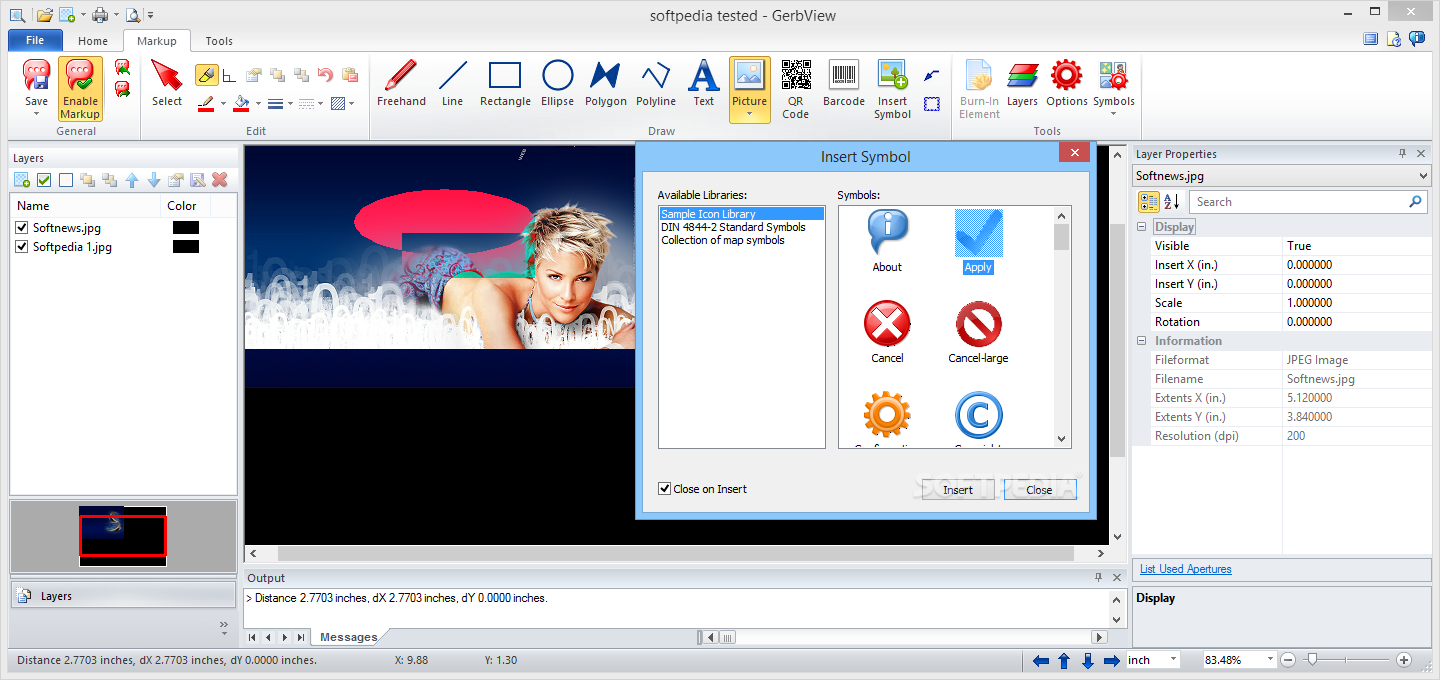
Task: Click the Insert button in dialog
Action: tap(958, 489)
